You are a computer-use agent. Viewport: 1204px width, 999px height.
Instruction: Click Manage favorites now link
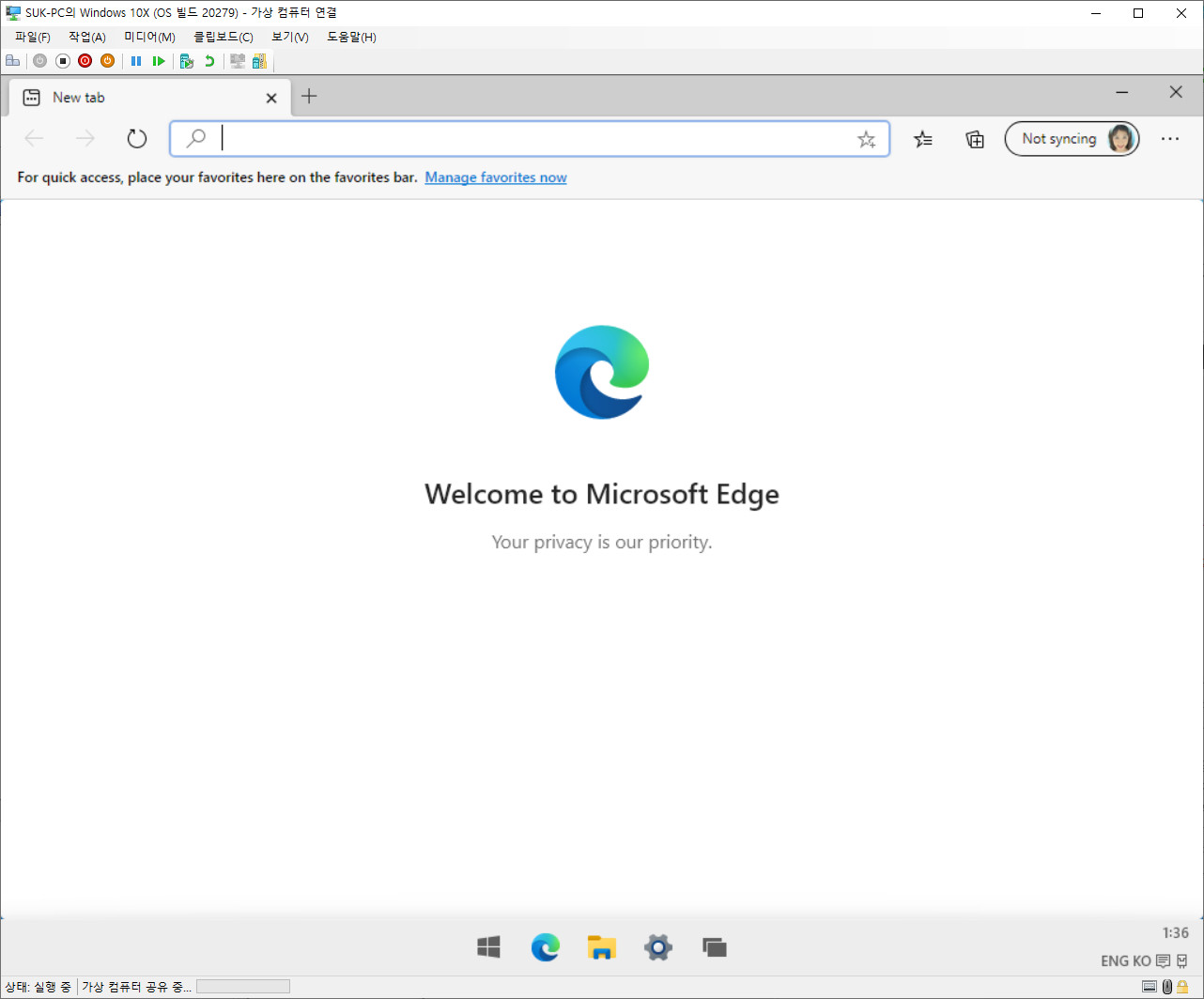496,177
